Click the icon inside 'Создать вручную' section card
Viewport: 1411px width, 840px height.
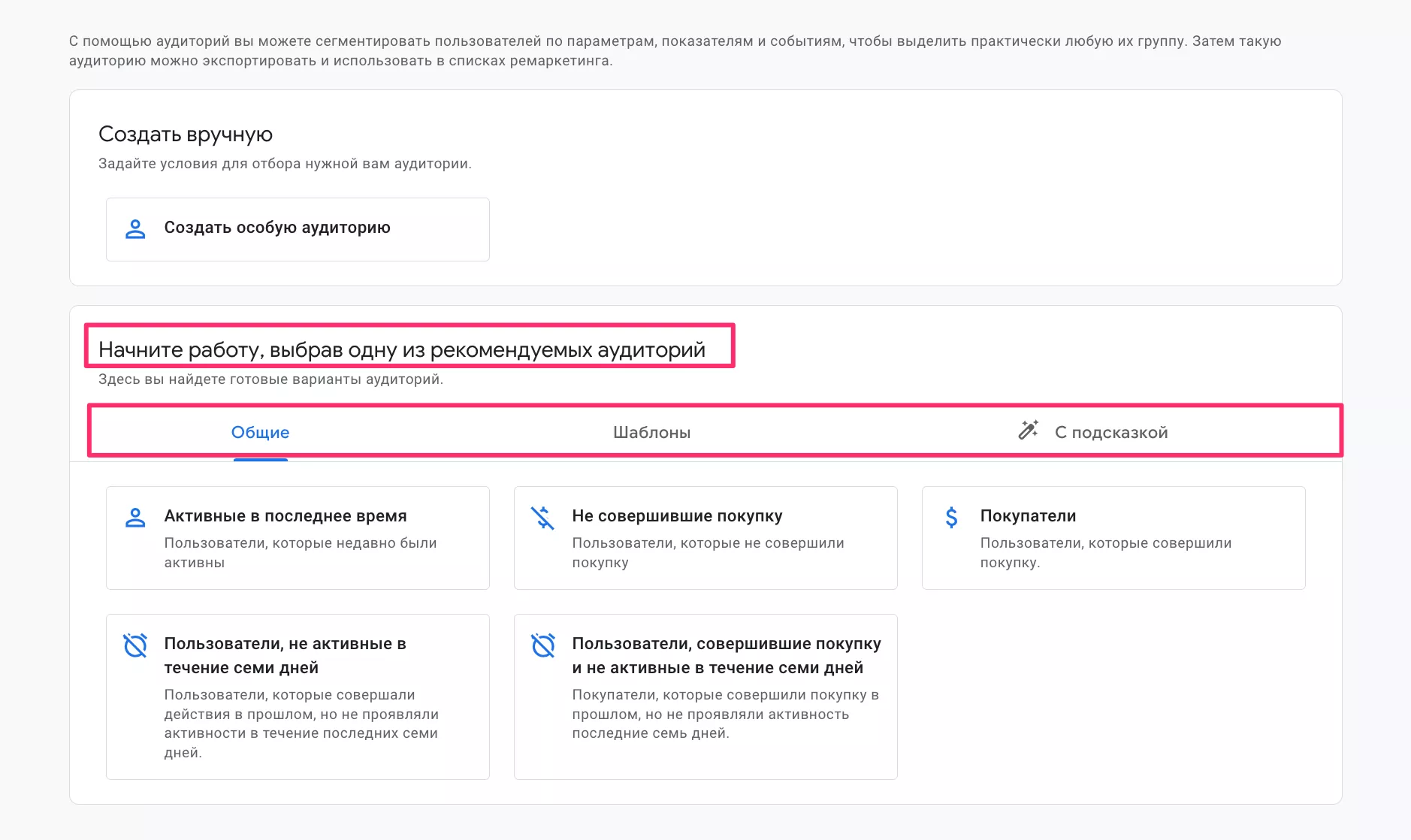pos(135,228)
